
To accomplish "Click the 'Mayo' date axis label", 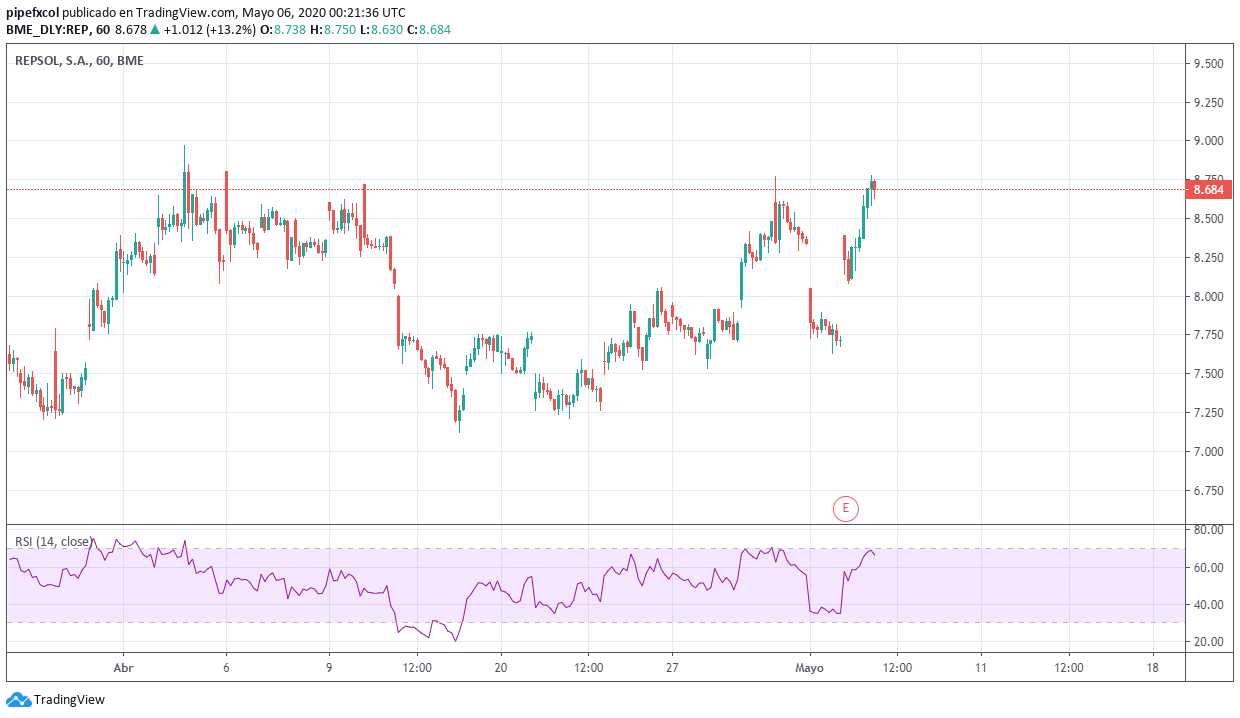I will [810, 667].
